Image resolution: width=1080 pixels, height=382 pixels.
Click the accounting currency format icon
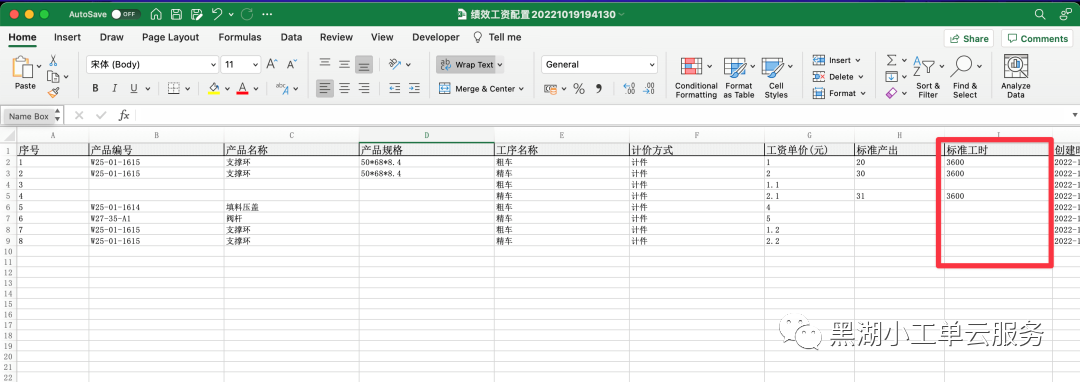(x=550, y=89)
